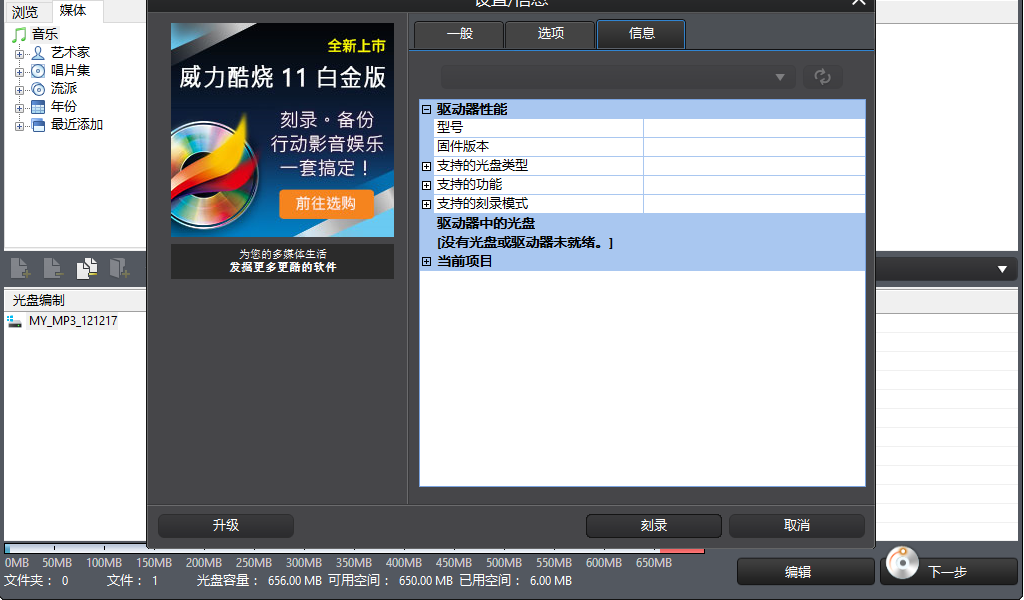Expand the 年份 tree node
The width and height of the screenshot is (1024, 600).
(x=19, y=108)
